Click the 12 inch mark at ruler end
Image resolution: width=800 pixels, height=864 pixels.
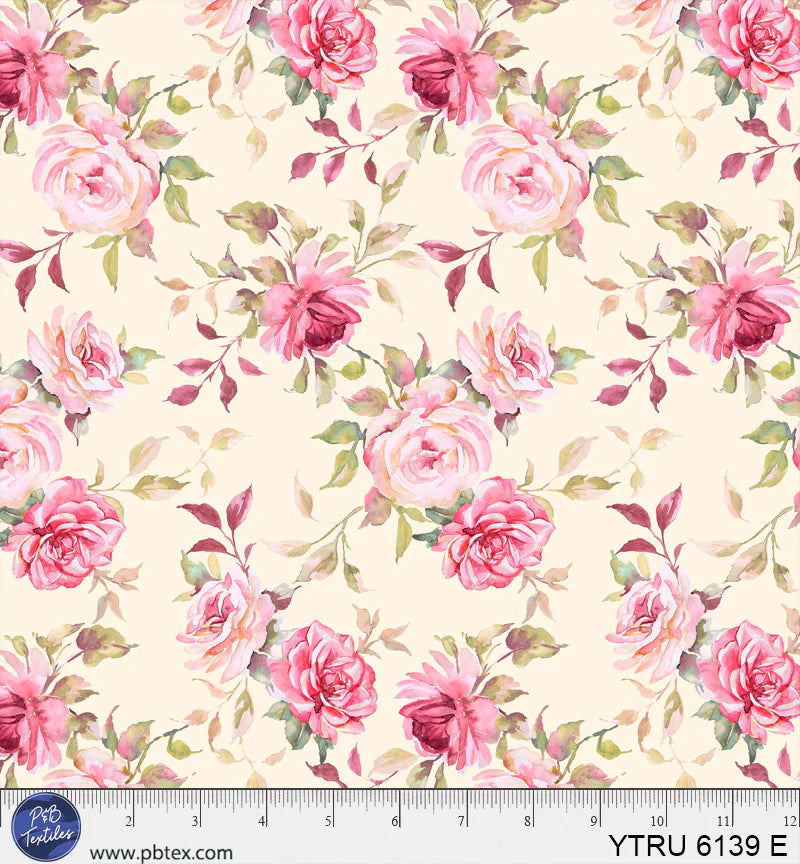(790, 821)
